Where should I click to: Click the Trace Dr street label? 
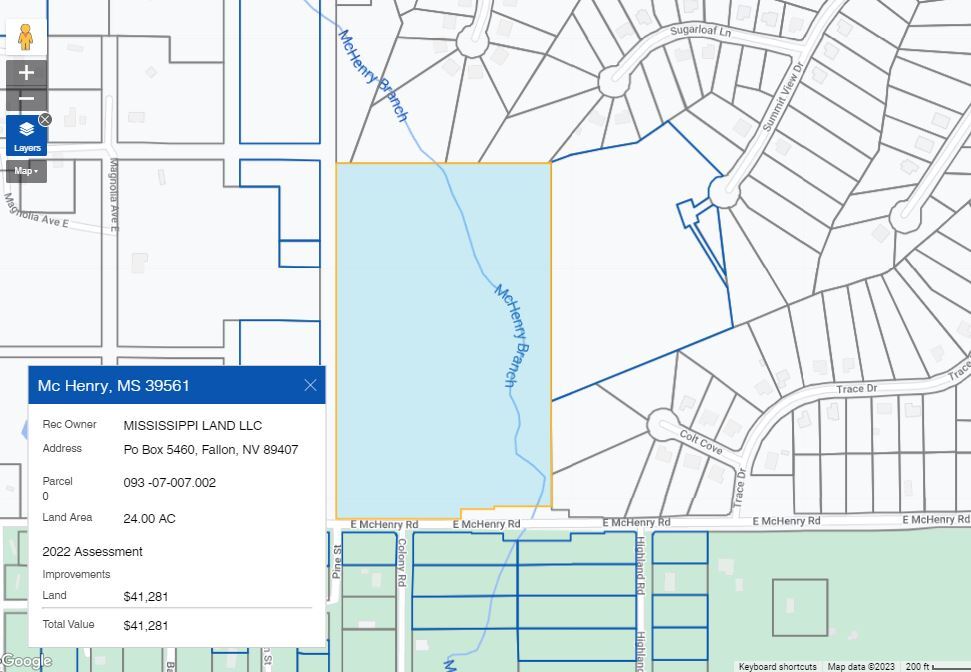pyautogui.click(x=856, y=388)
